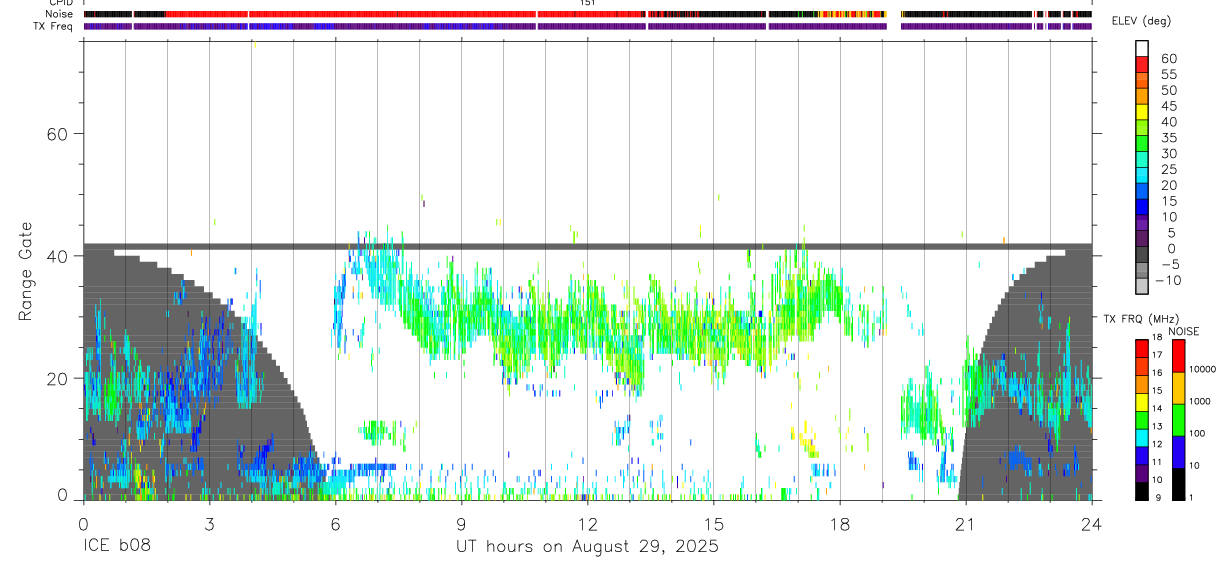Pick the black bottom segment of TX FRQ colorbar
The width and height of the screenshot is (1228, 567).
tap(1142, 491)
